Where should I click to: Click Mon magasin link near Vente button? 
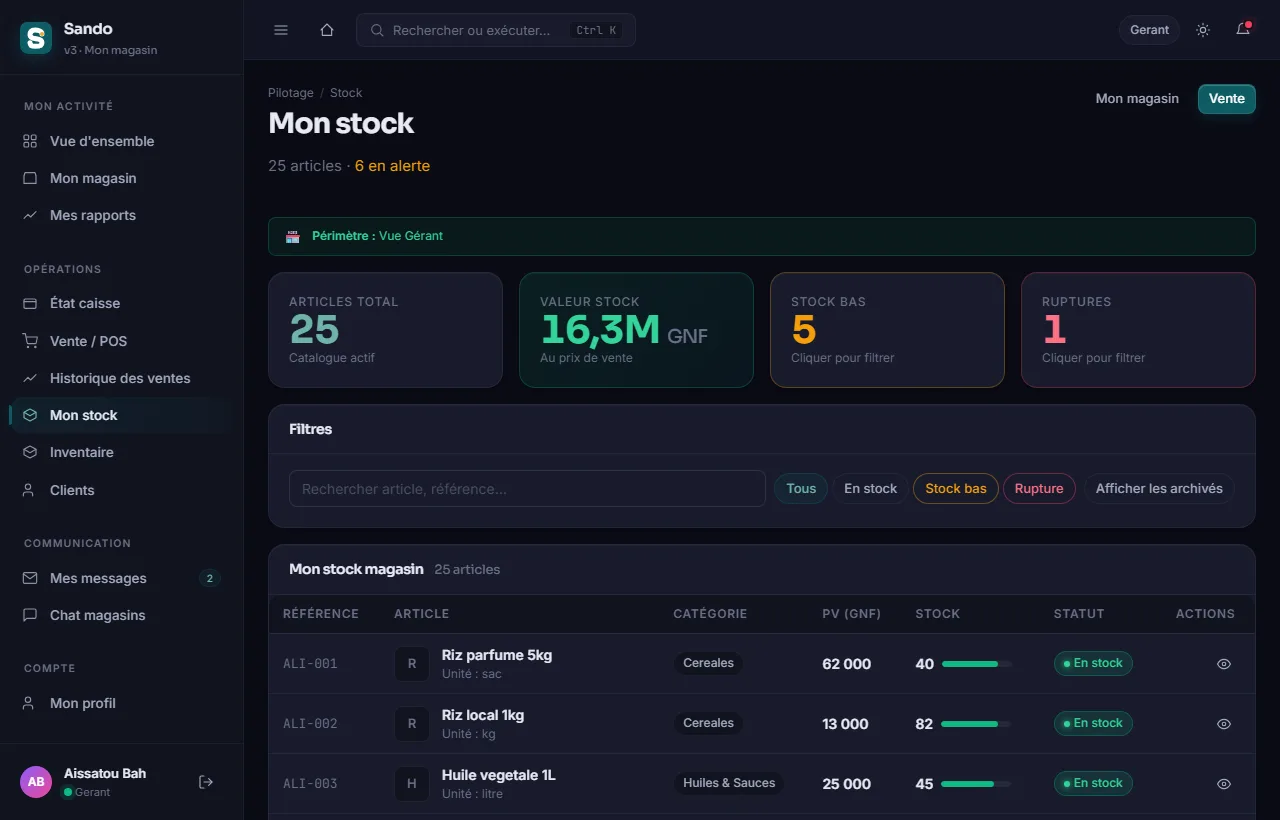click(1137, 99)
